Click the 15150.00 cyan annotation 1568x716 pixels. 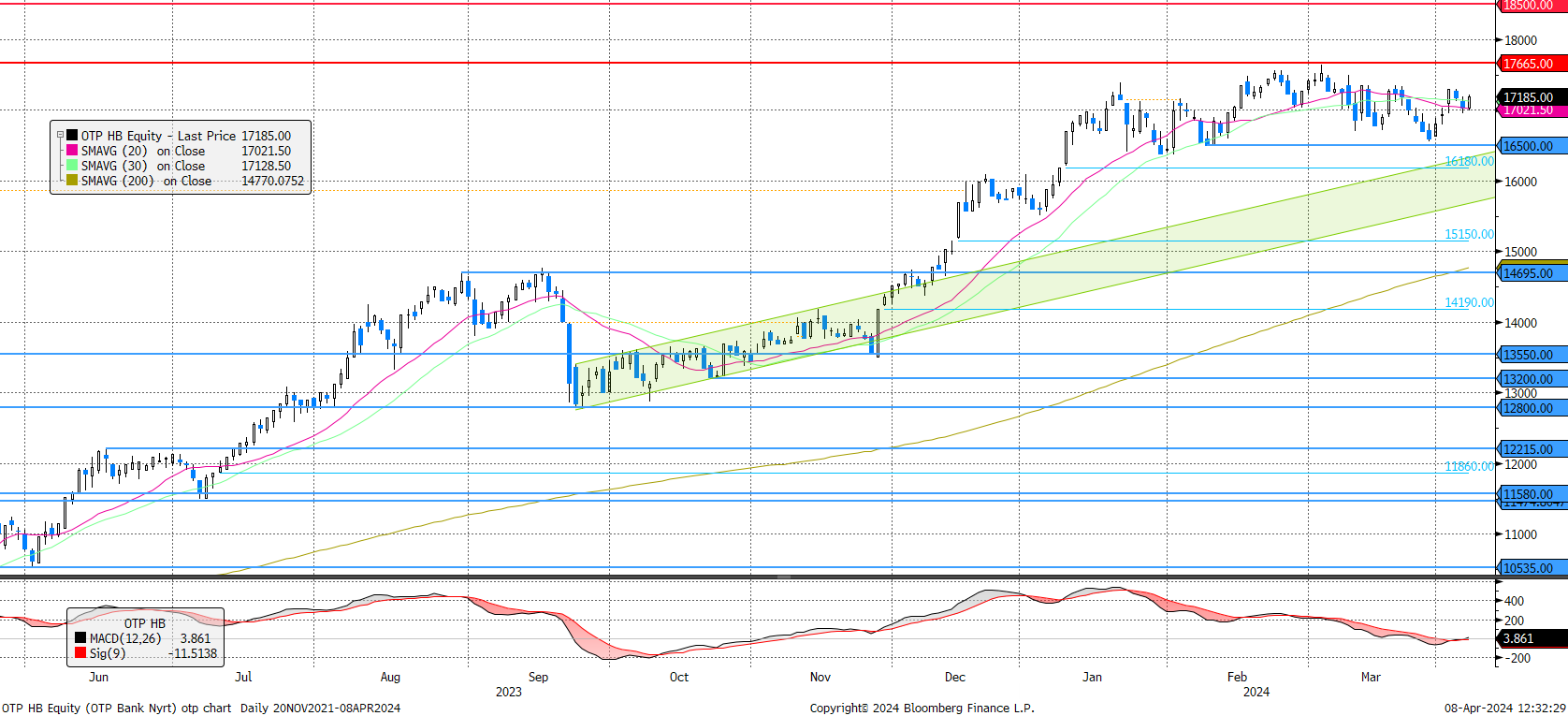(x=1469, y=235)
